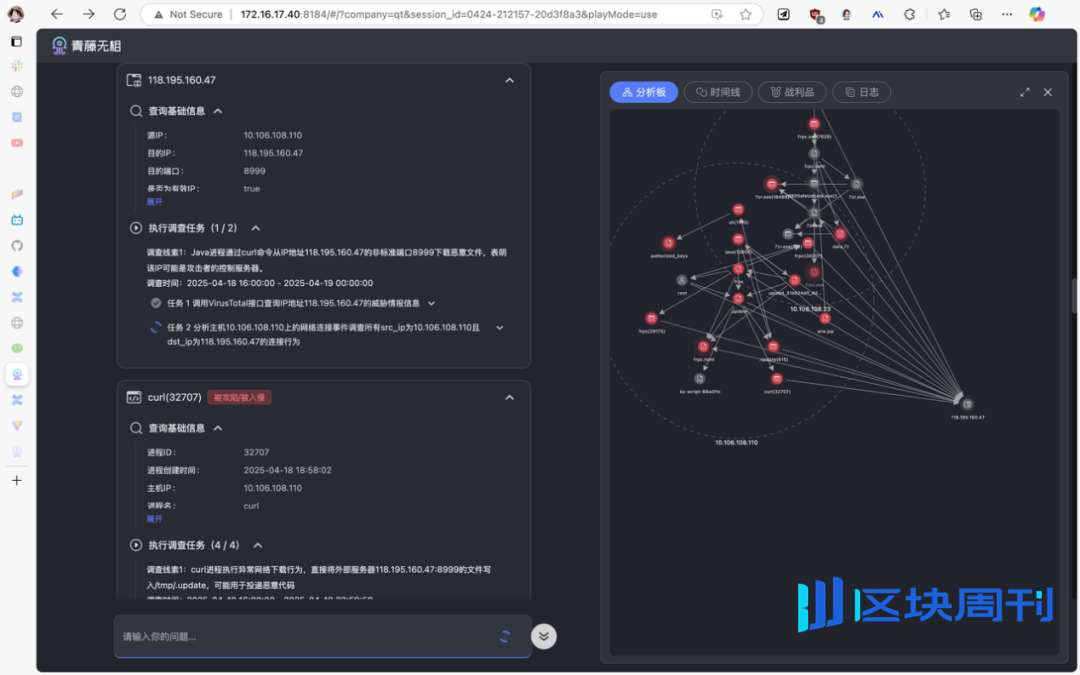Open the 战利品 tab
Screen dimensions: 1080x675
[x=792, y=92]
